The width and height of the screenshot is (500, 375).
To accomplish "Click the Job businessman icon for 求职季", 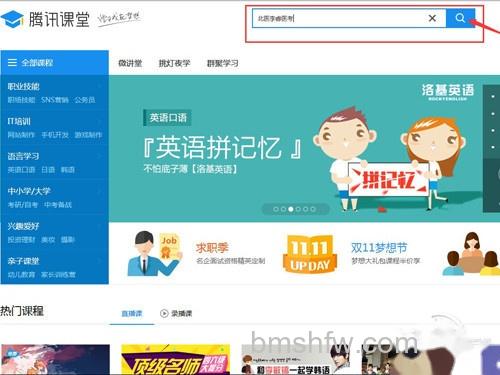I will (155, 254).
